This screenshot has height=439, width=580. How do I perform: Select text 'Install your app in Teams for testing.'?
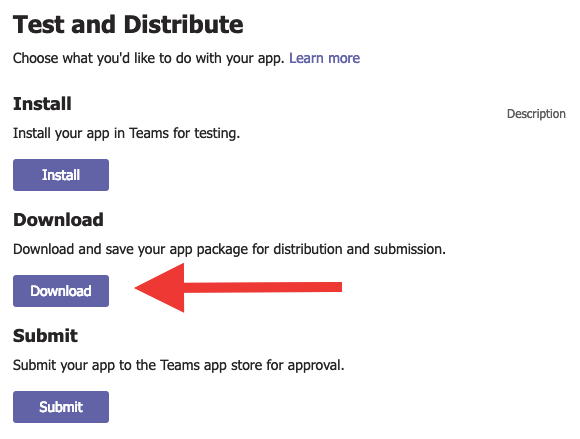(127, 133)
